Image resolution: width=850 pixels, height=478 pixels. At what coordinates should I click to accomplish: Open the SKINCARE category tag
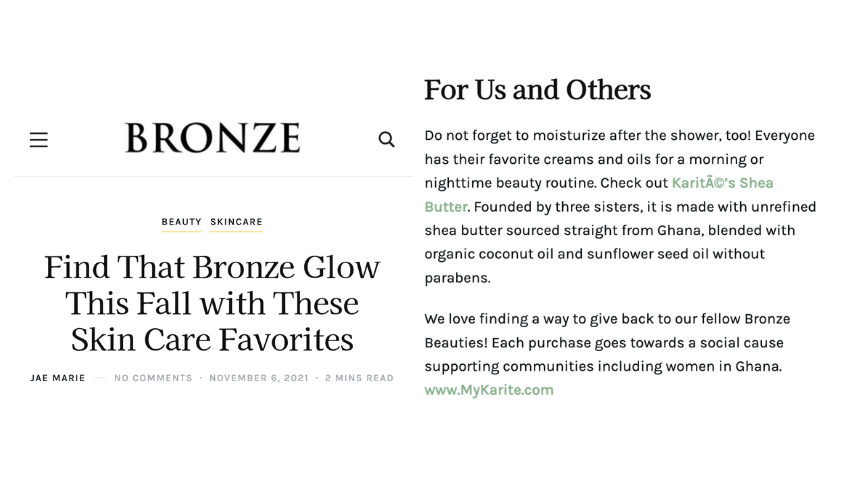pyautogui.click(x=236, y=222)
